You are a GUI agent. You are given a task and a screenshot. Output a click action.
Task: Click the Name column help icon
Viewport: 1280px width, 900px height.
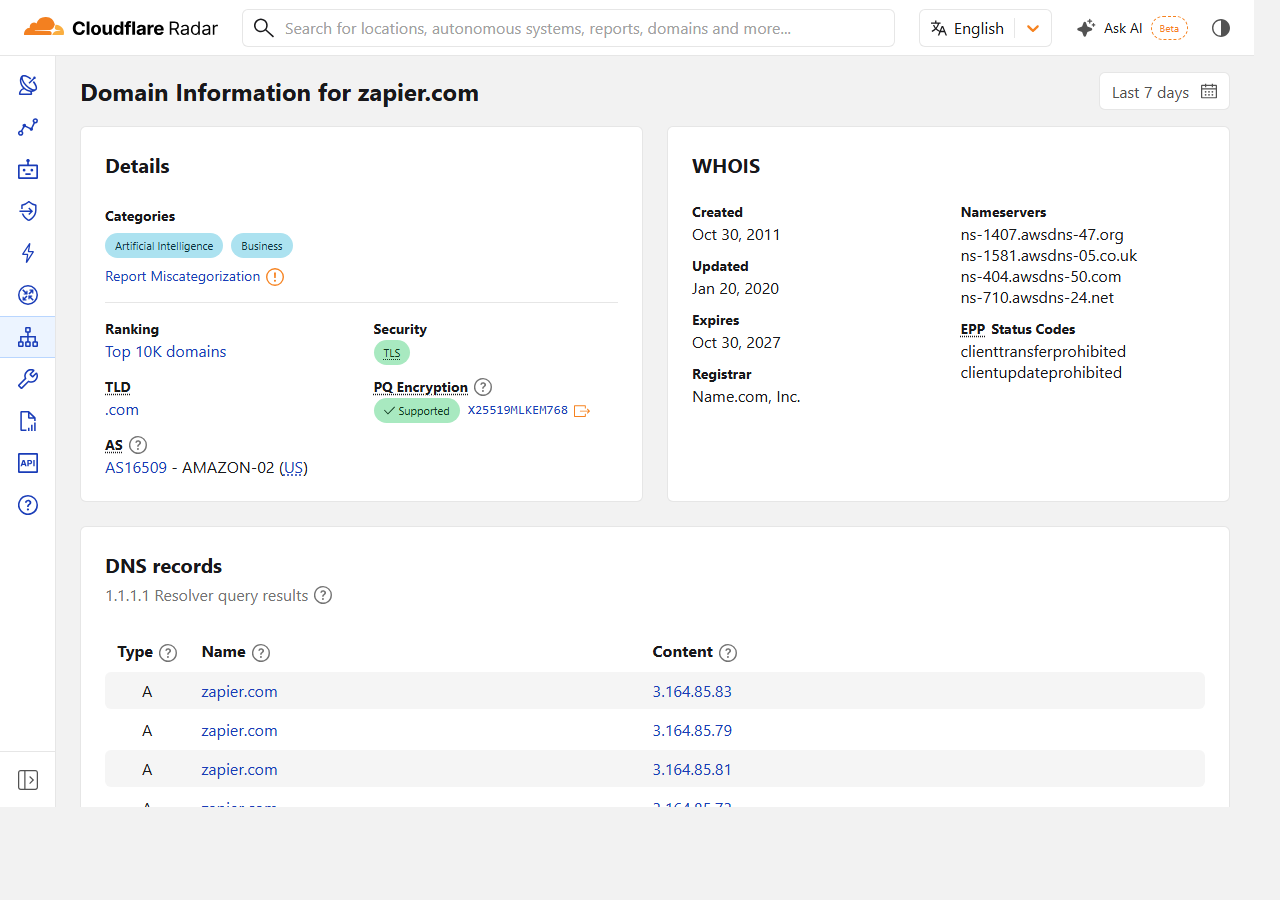261,653
